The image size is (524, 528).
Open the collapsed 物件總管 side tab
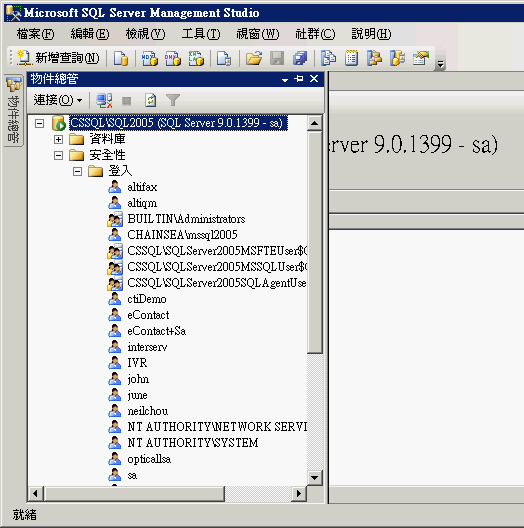pos(14,110)
